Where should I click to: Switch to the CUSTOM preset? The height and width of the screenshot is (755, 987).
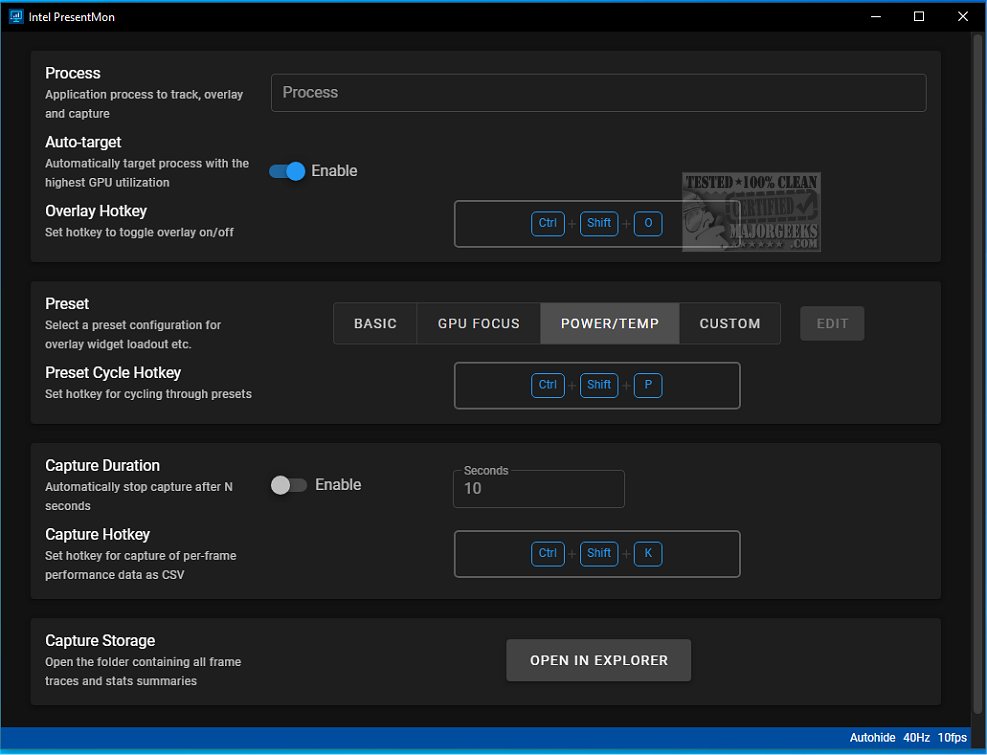[729, 324]
